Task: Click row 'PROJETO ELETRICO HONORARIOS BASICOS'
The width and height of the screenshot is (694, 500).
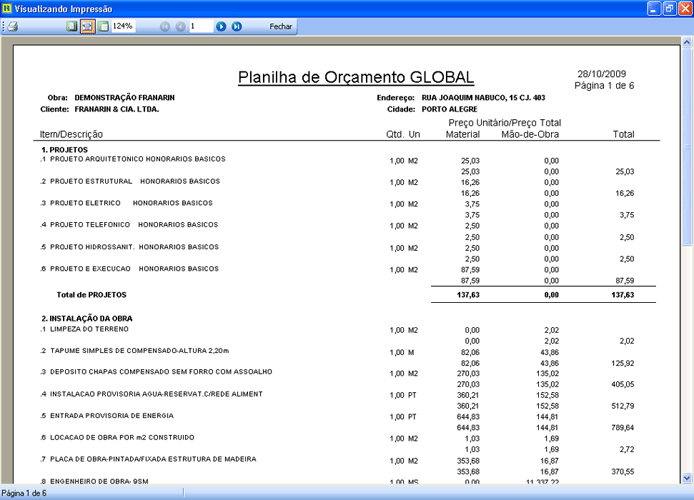Action: click(131, 203)
